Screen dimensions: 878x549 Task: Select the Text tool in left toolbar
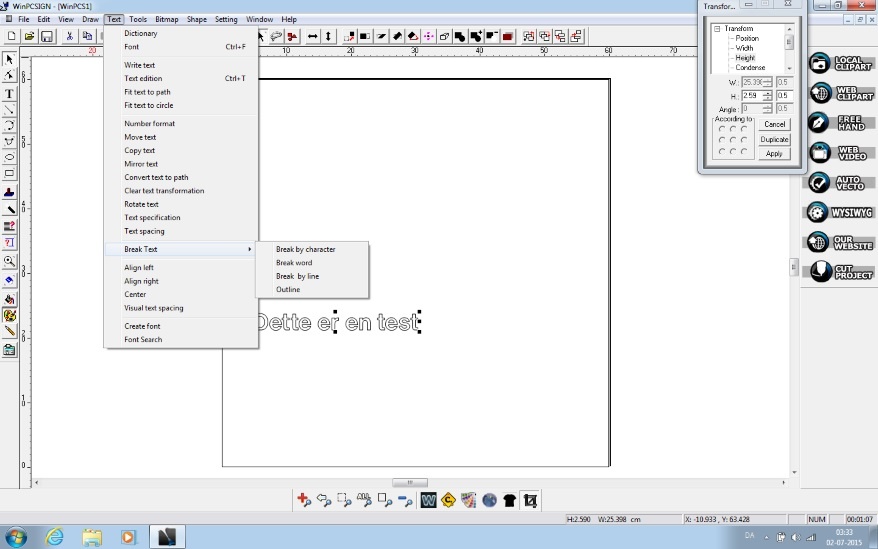(9, 93)
